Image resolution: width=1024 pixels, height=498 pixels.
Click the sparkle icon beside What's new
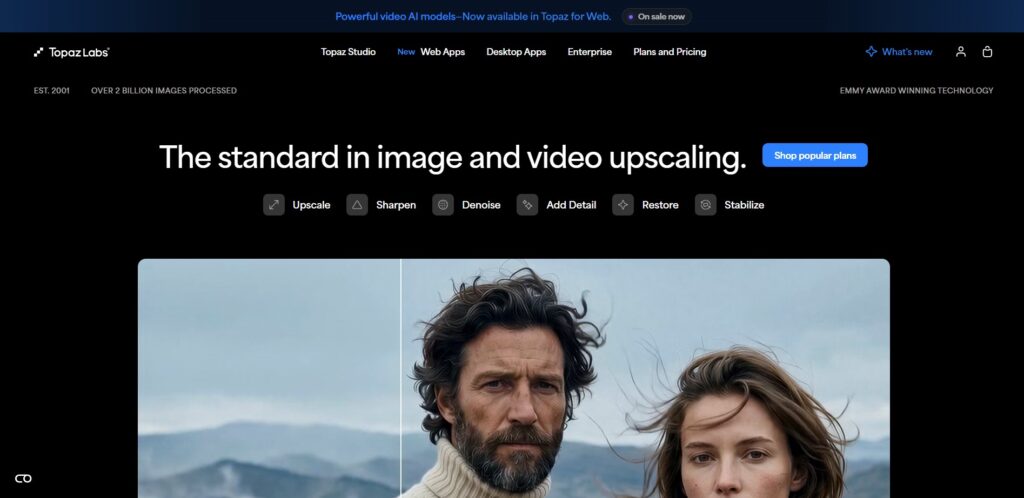click(x=871, y=52)
